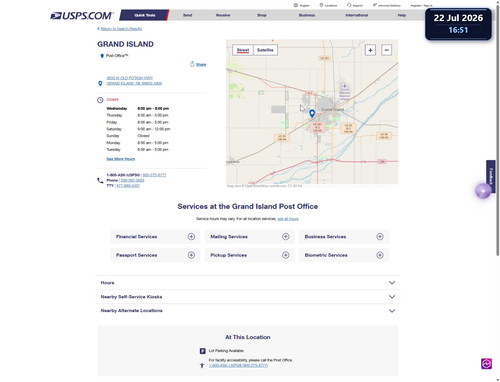The image size is (500, 382).
Task: Switch map to Street view
Action: 243,50
